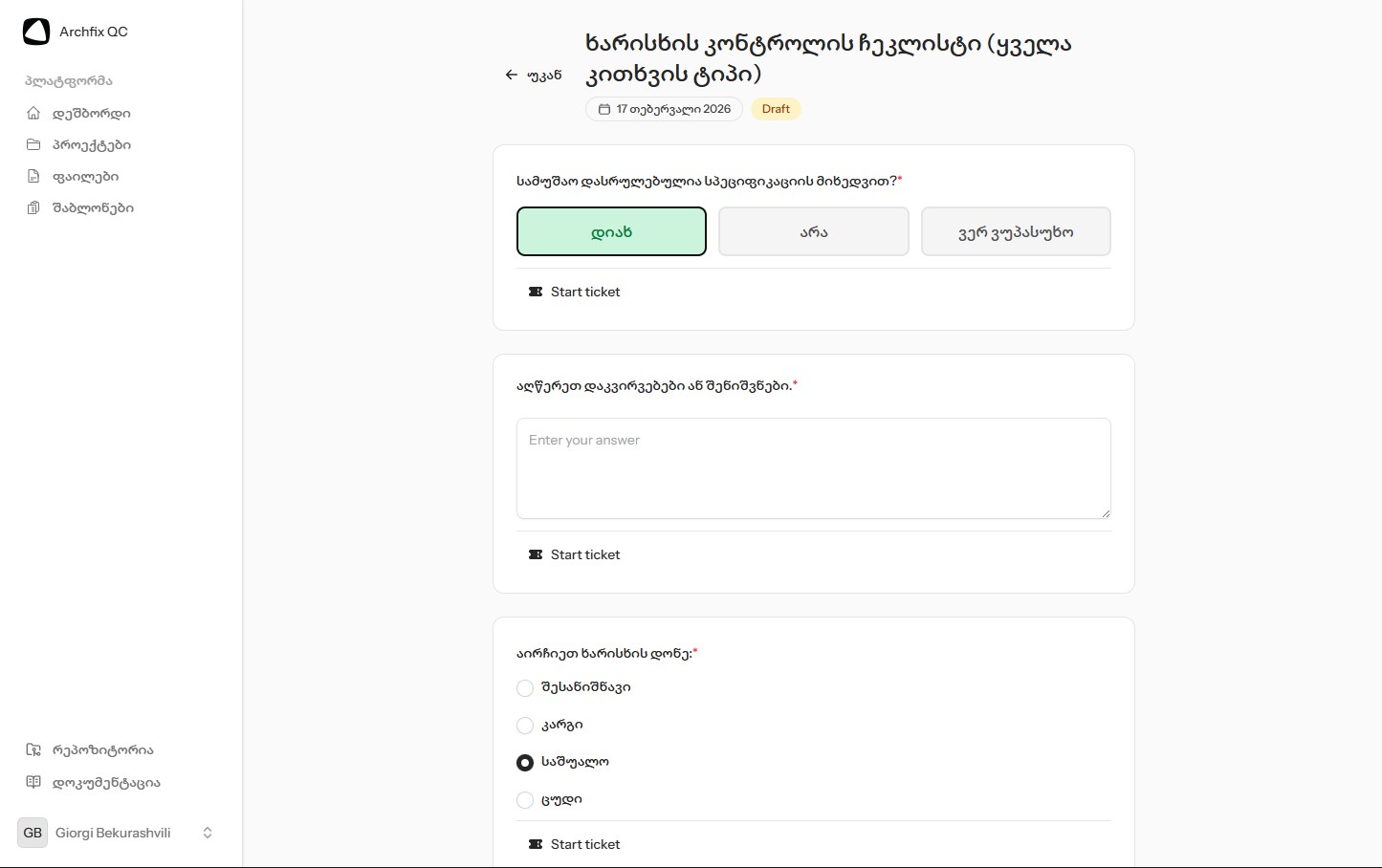1382x868 pixels.
Task: Expand the Giorgi Bekurashvili account chevron
Action: pos(208,833)
